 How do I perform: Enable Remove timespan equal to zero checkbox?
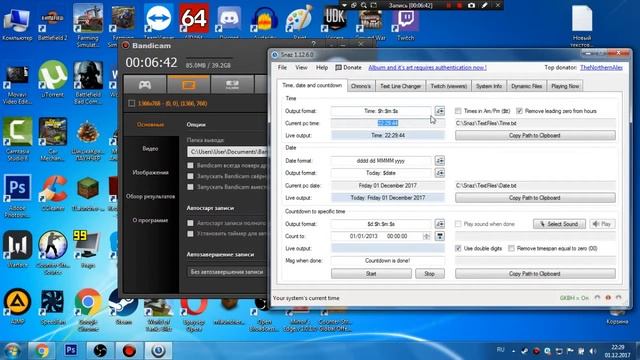point(511,248)
